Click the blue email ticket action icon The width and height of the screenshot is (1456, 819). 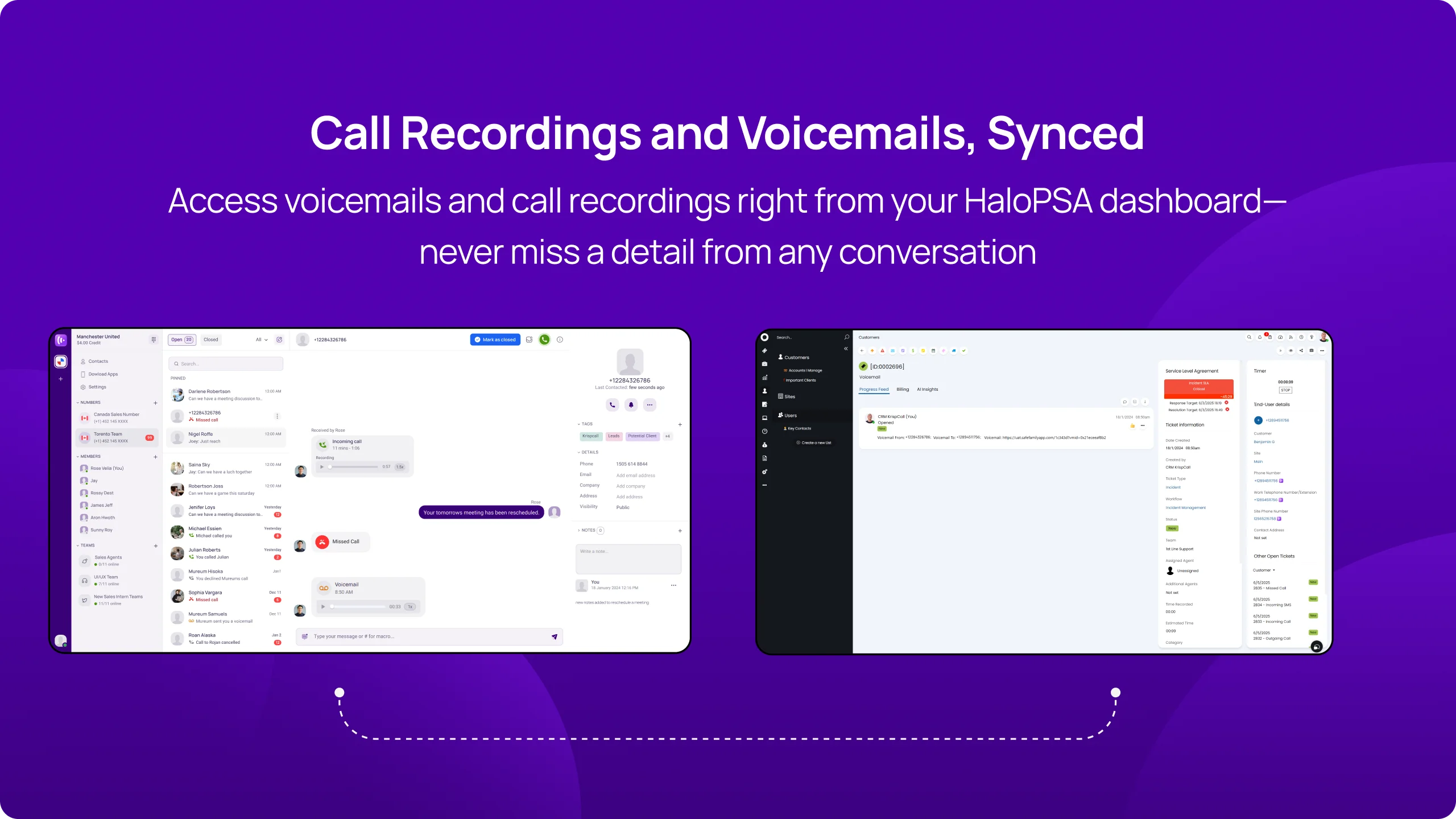coord(892,351)
